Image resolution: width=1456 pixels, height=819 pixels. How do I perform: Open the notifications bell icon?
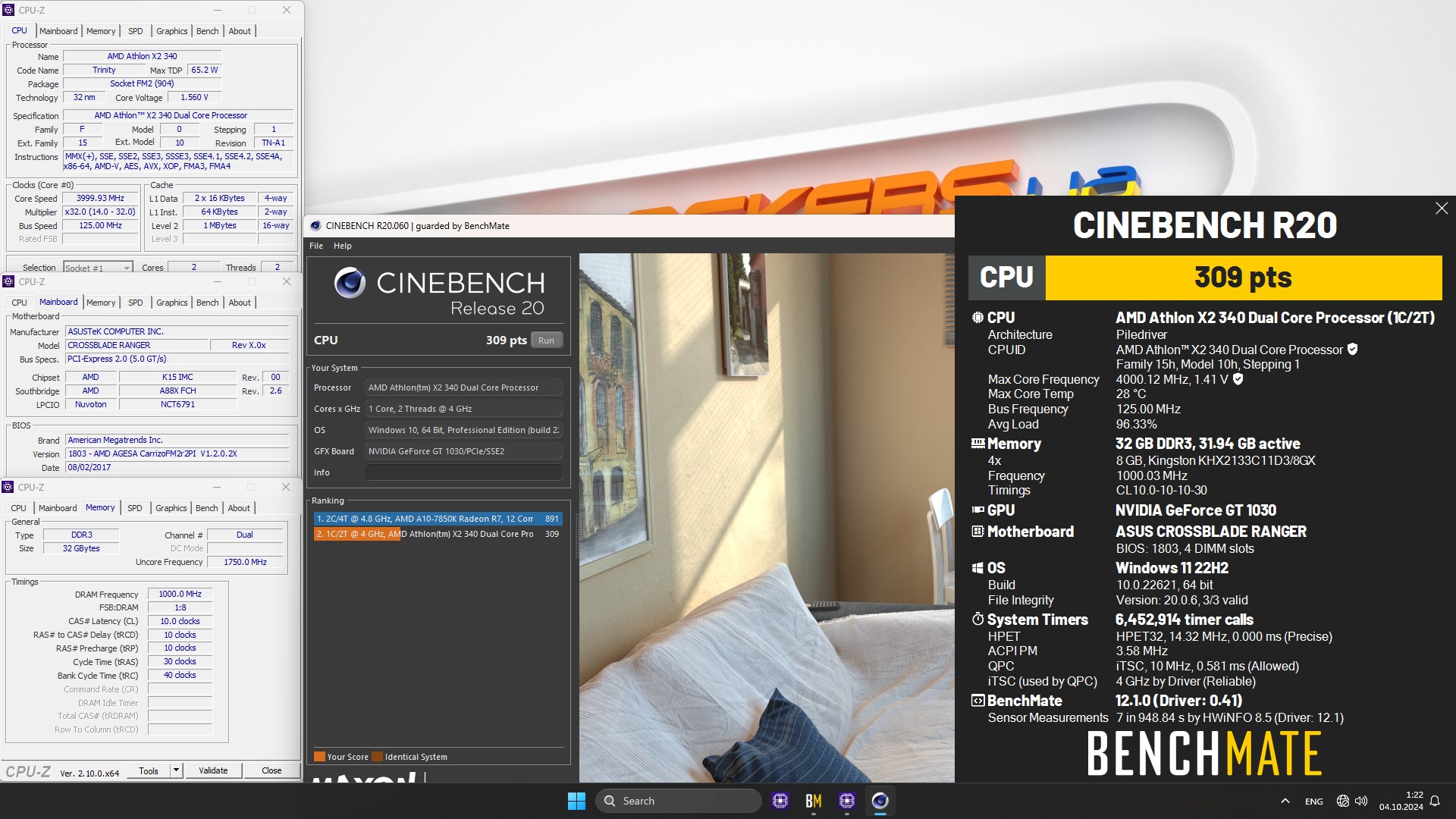pos(1435,801)
